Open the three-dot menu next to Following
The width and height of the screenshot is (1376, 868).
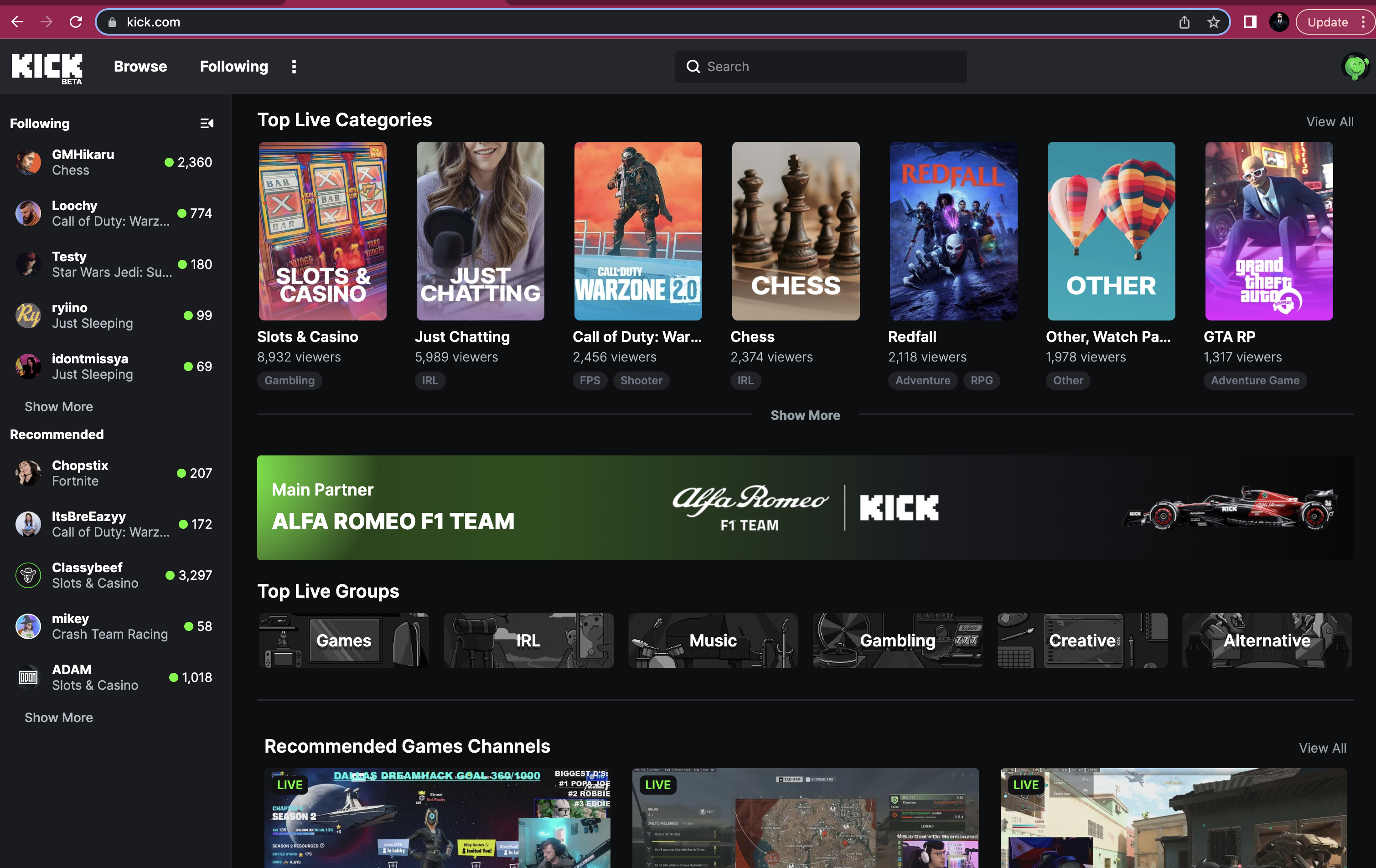point(294,66)
